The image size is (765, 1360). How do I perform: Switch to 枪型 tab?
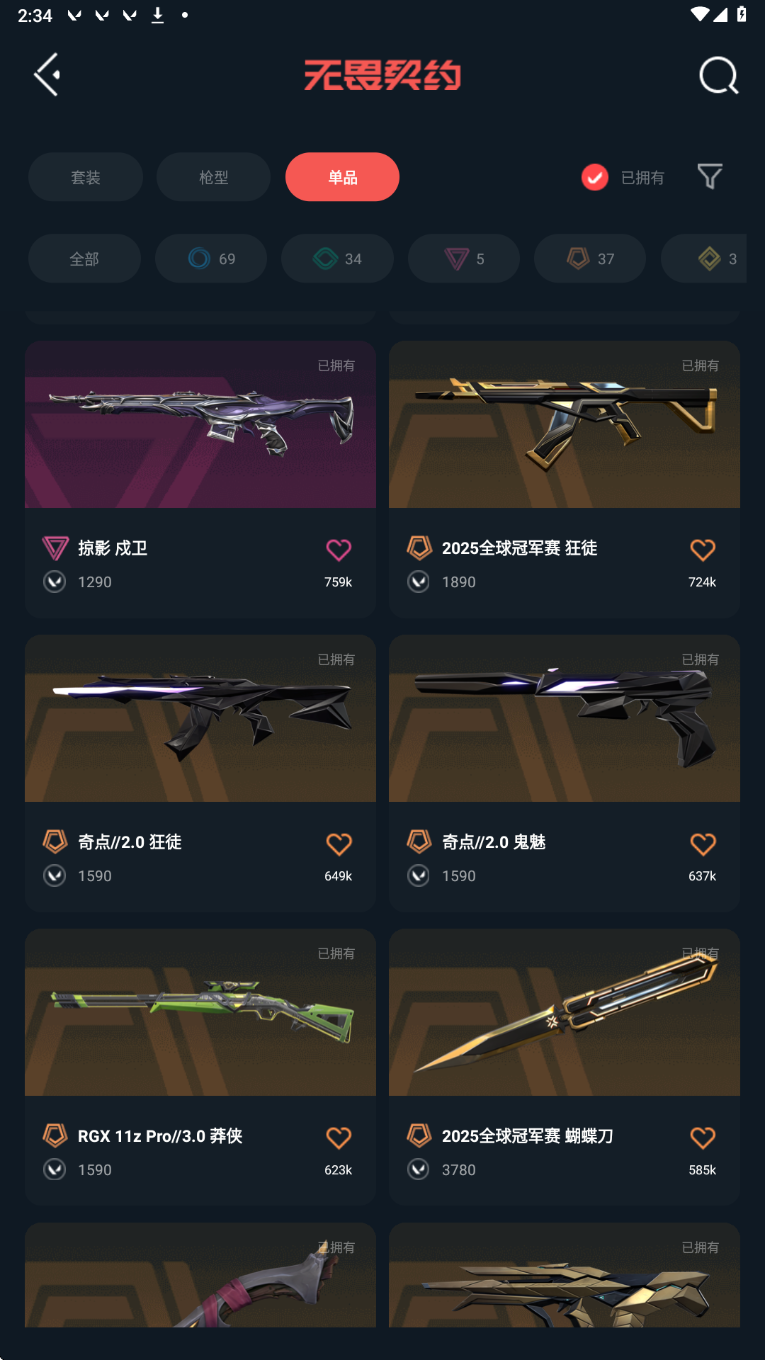tap(214, 177)
